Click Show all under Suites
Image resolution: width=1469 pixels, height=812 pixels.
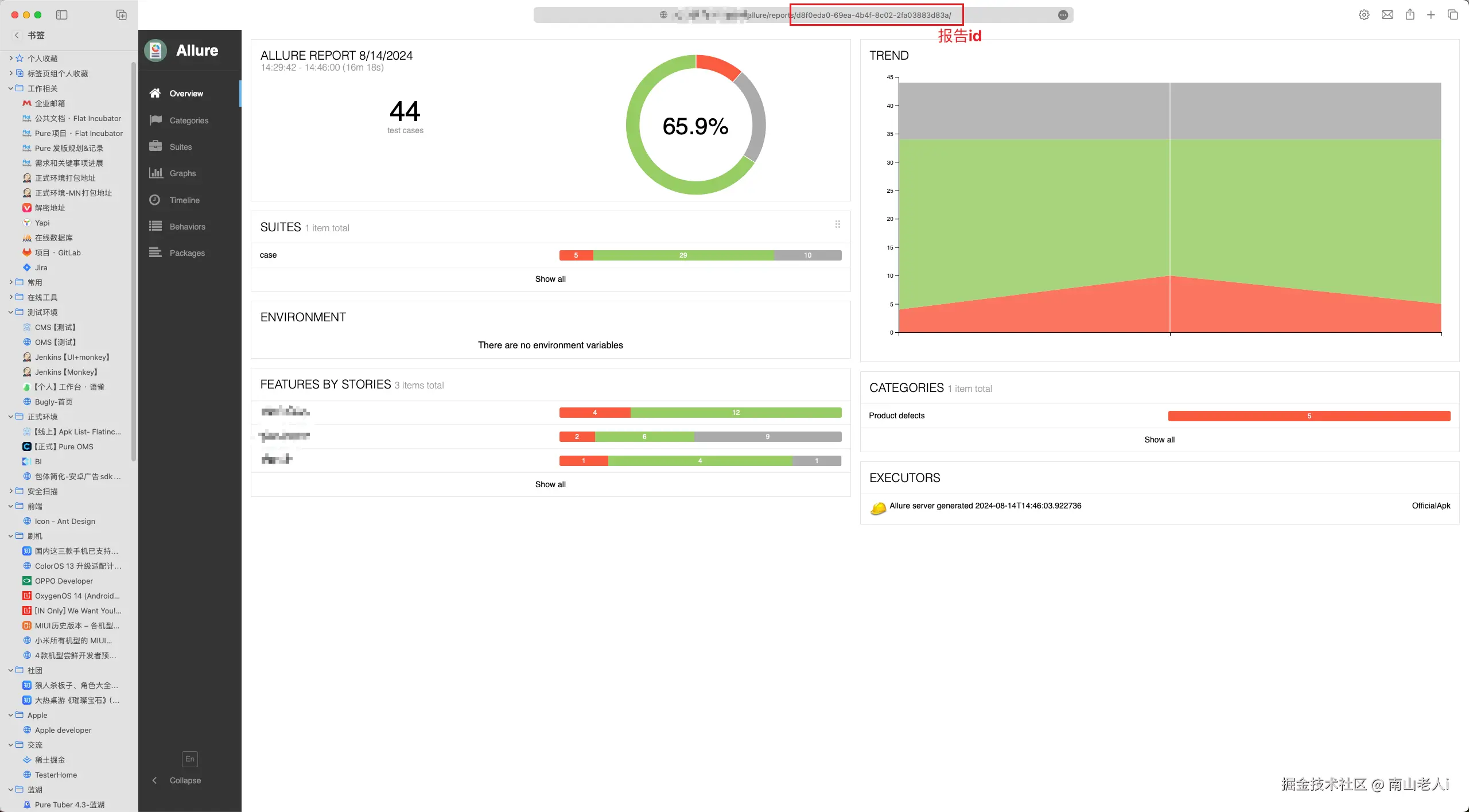550,279
